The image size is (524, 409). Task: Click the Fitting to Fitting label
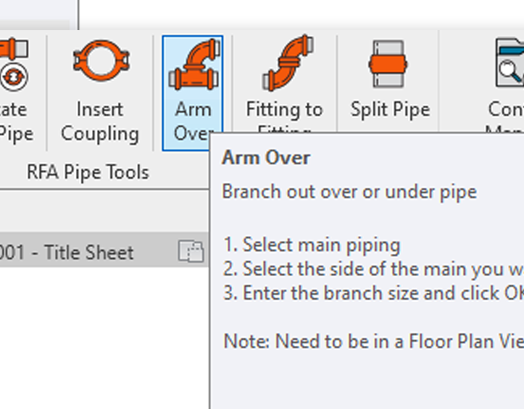284,116
